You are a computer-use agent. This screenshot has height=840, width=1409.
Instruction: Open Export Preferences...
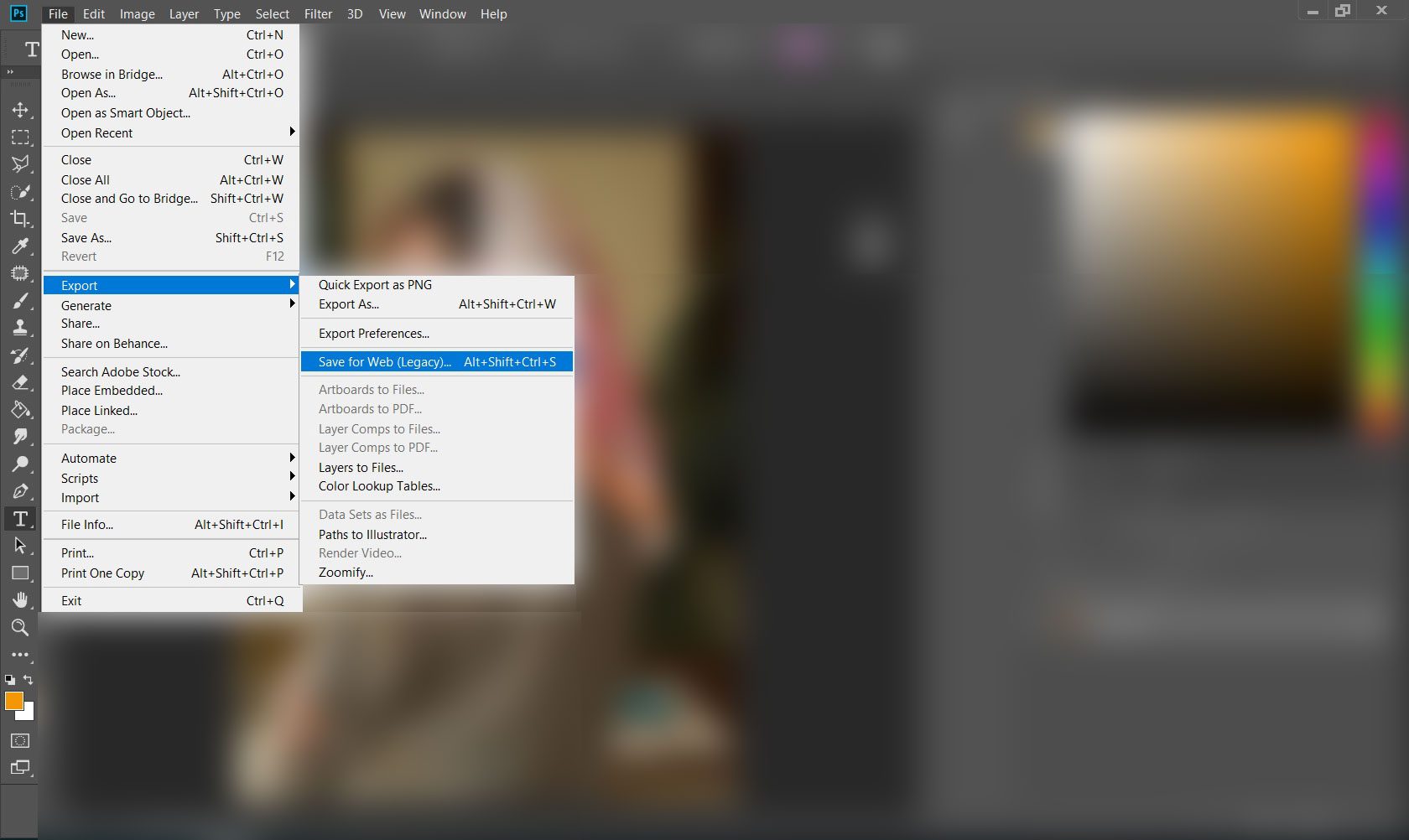point(437,333)
